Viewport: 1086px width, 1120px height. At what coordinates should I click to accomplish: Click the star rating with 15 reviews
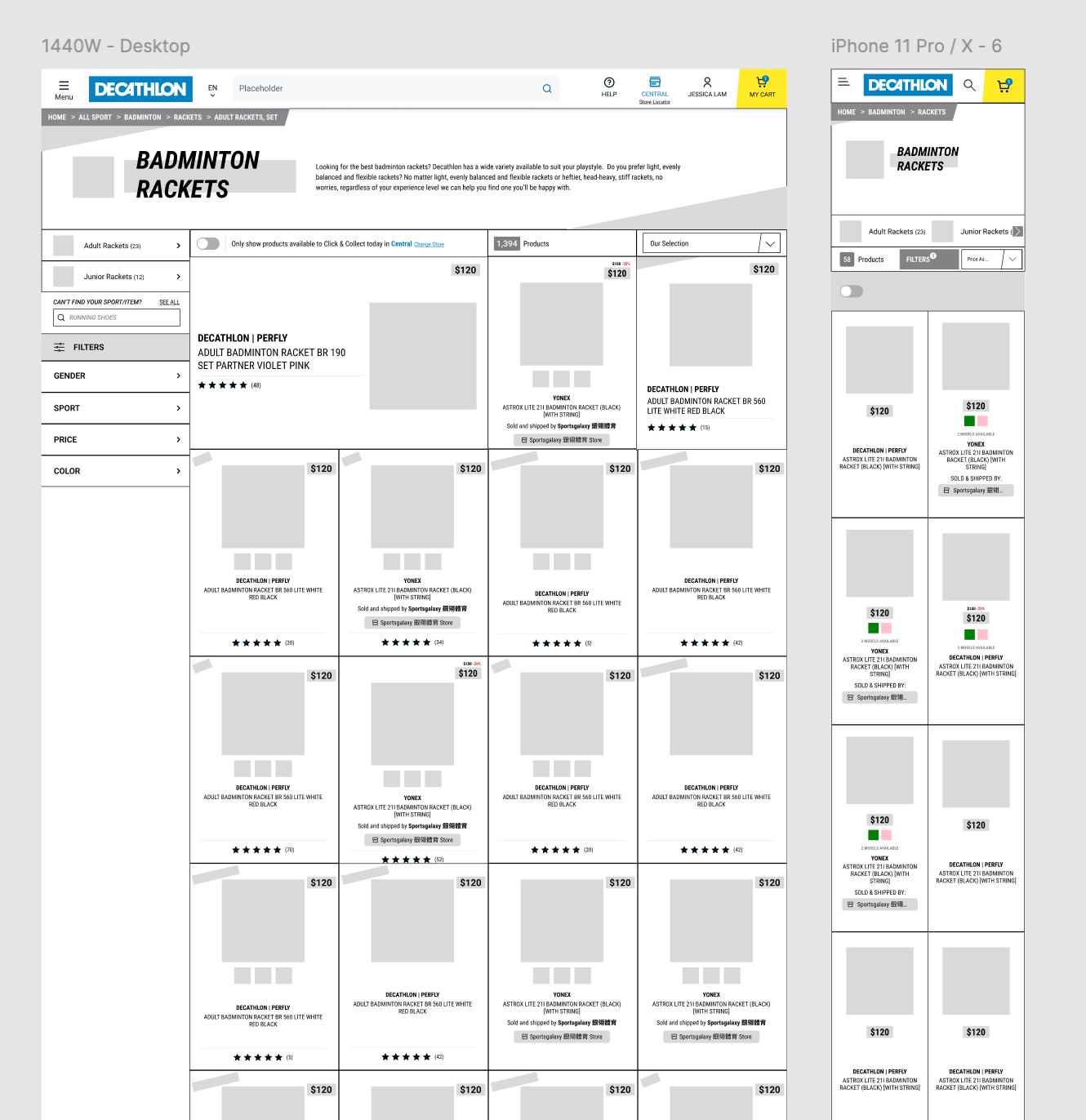[672, 428]
